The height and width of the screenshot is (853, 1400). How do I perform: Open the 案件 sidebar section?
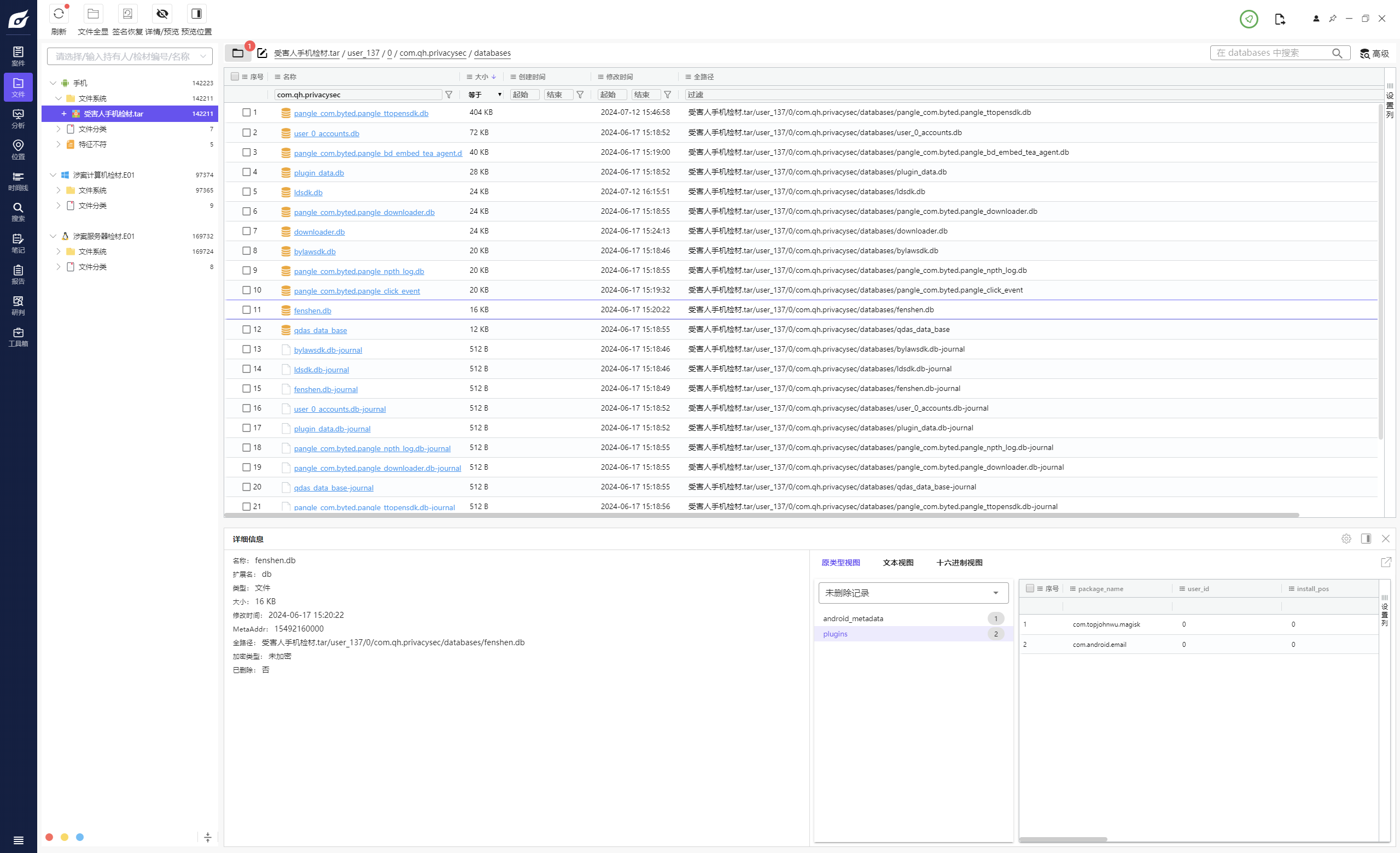pos(18,56)
